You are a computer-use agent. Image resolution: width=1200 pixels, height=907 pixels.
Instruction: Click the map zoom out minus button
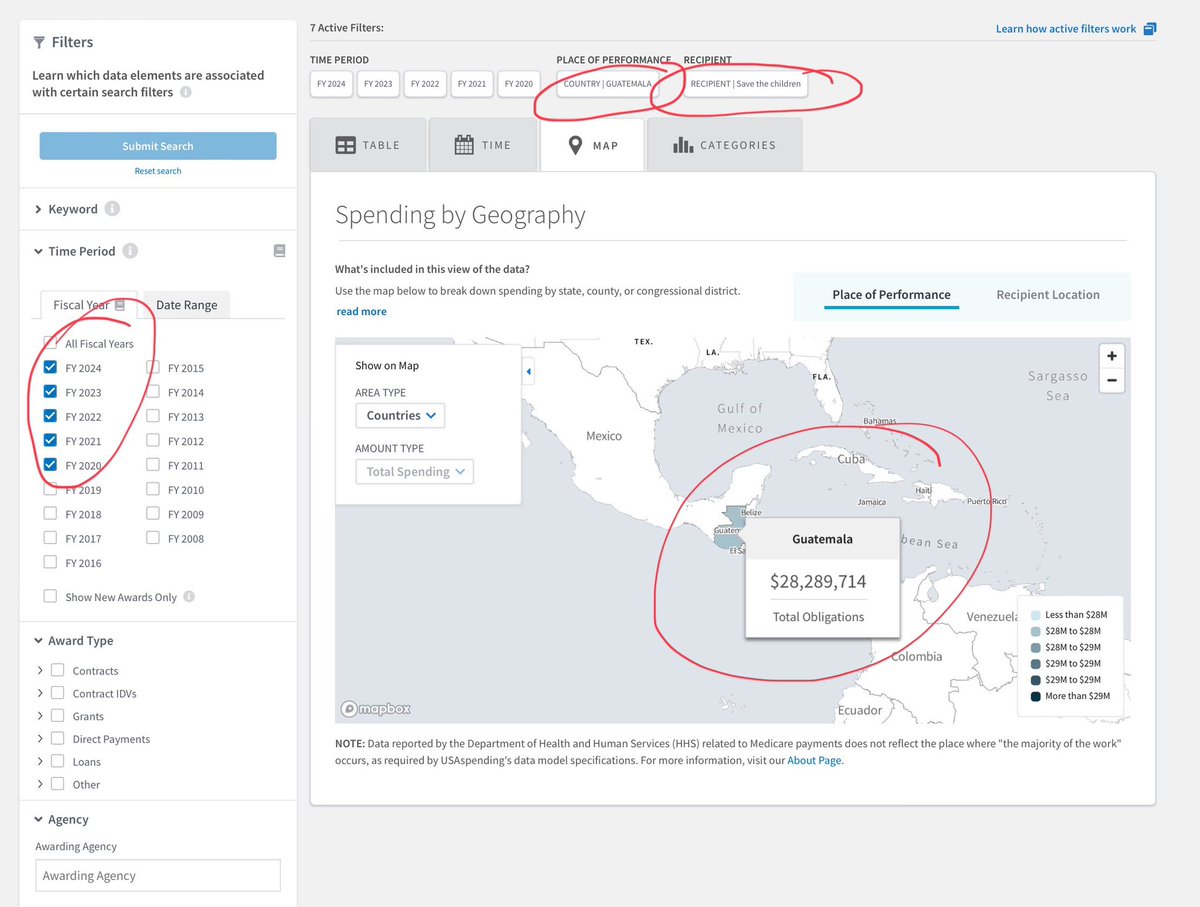1111,381
